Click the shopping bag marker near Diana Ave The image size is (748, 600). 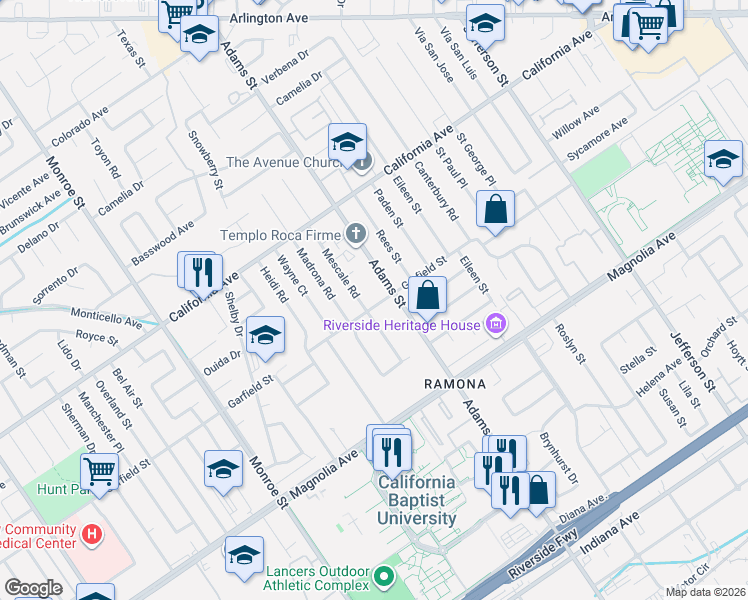click(x=539, y=490)
